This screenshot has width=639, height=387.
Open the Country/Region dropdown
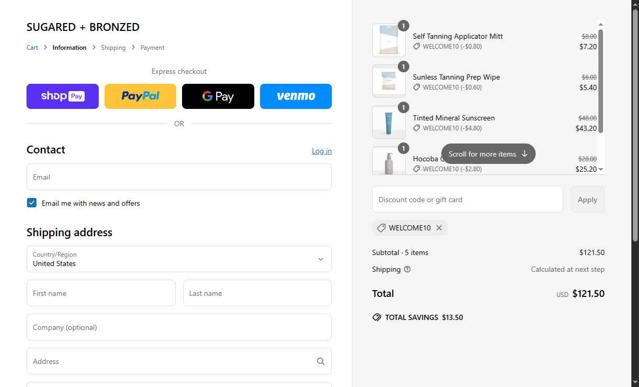(179, 259)
